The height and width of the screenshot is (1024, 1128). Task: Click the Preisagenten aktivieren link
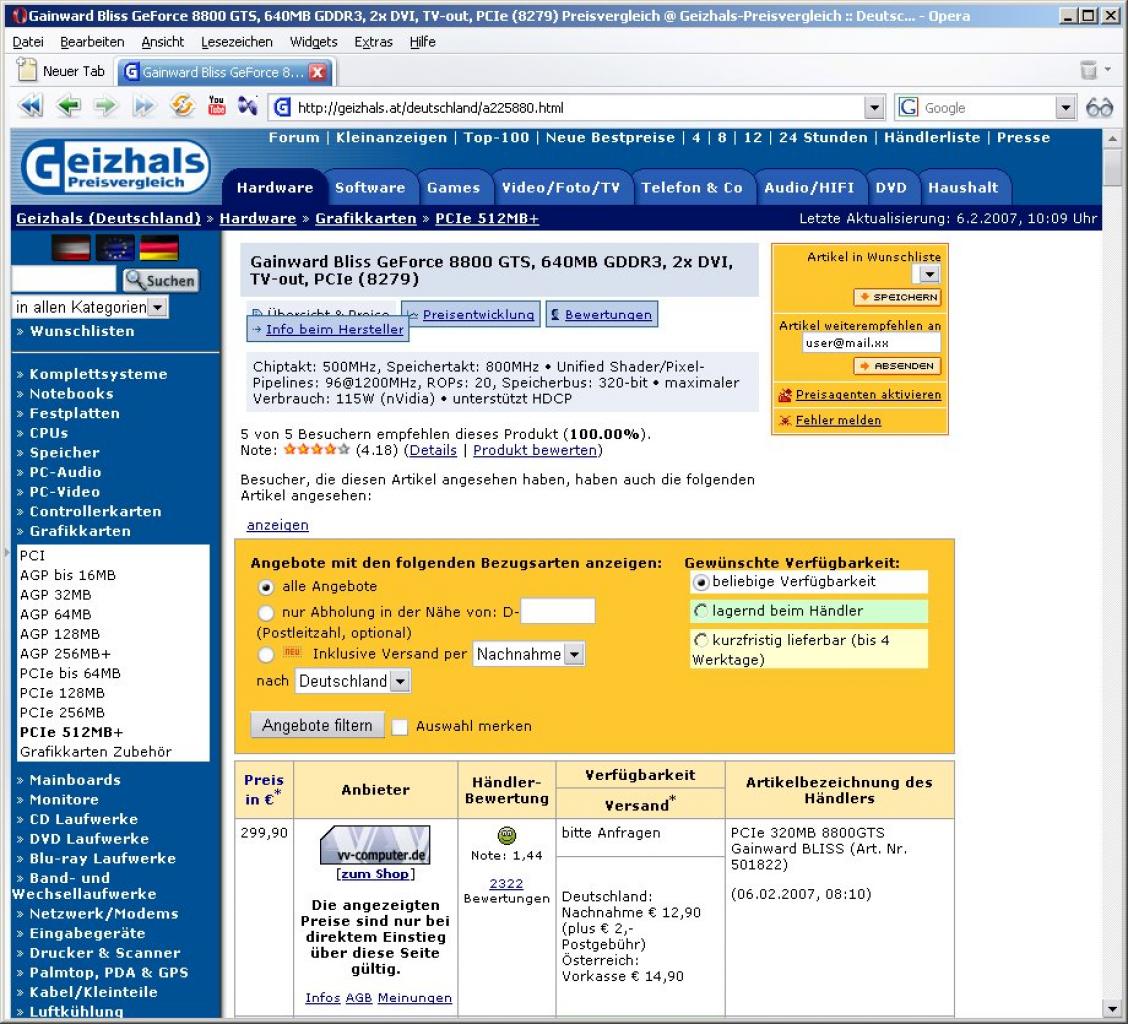[x=868, y=395]
